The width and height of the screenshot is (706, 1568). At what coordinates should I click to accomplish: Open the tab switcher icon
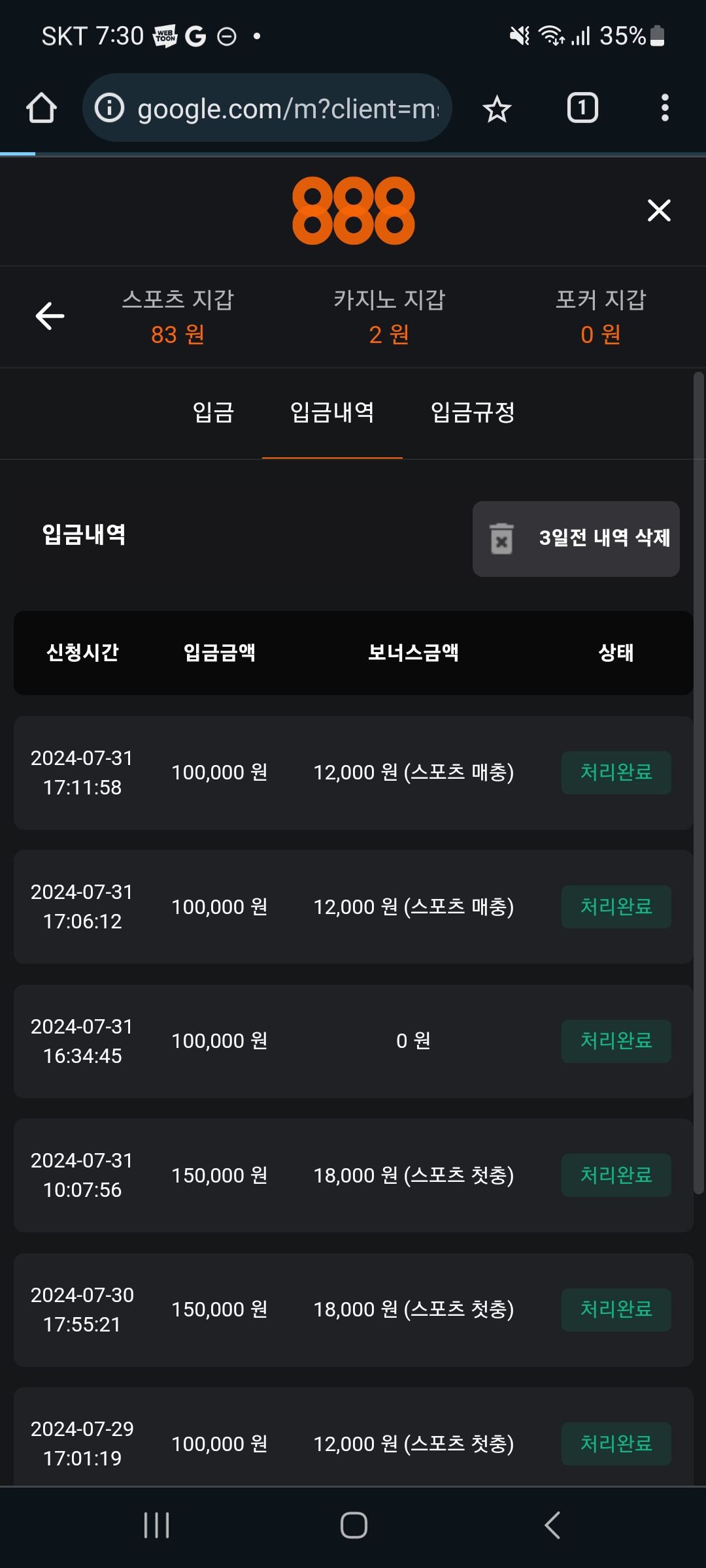point(582,108)
